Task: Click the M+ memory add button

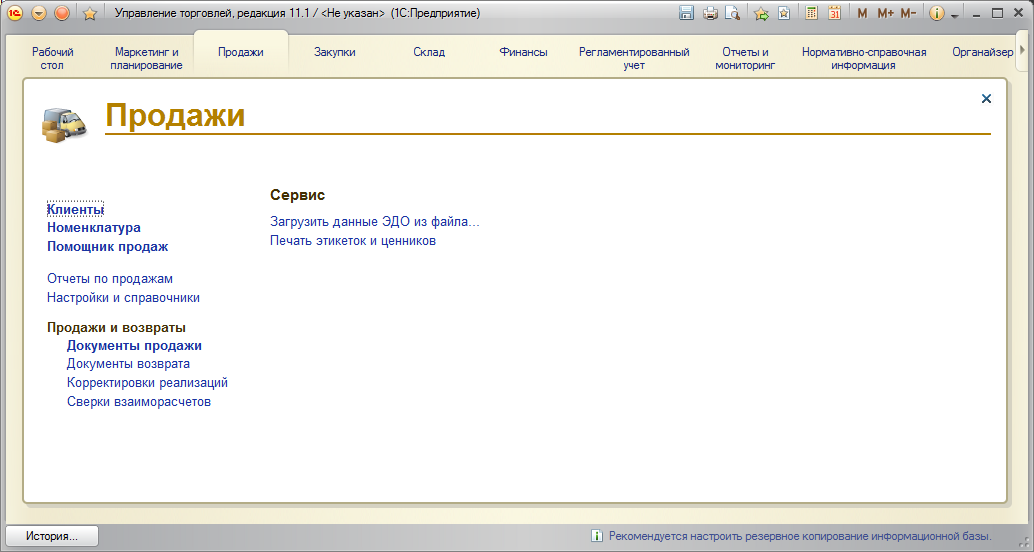Action: (x=885, y=13)
